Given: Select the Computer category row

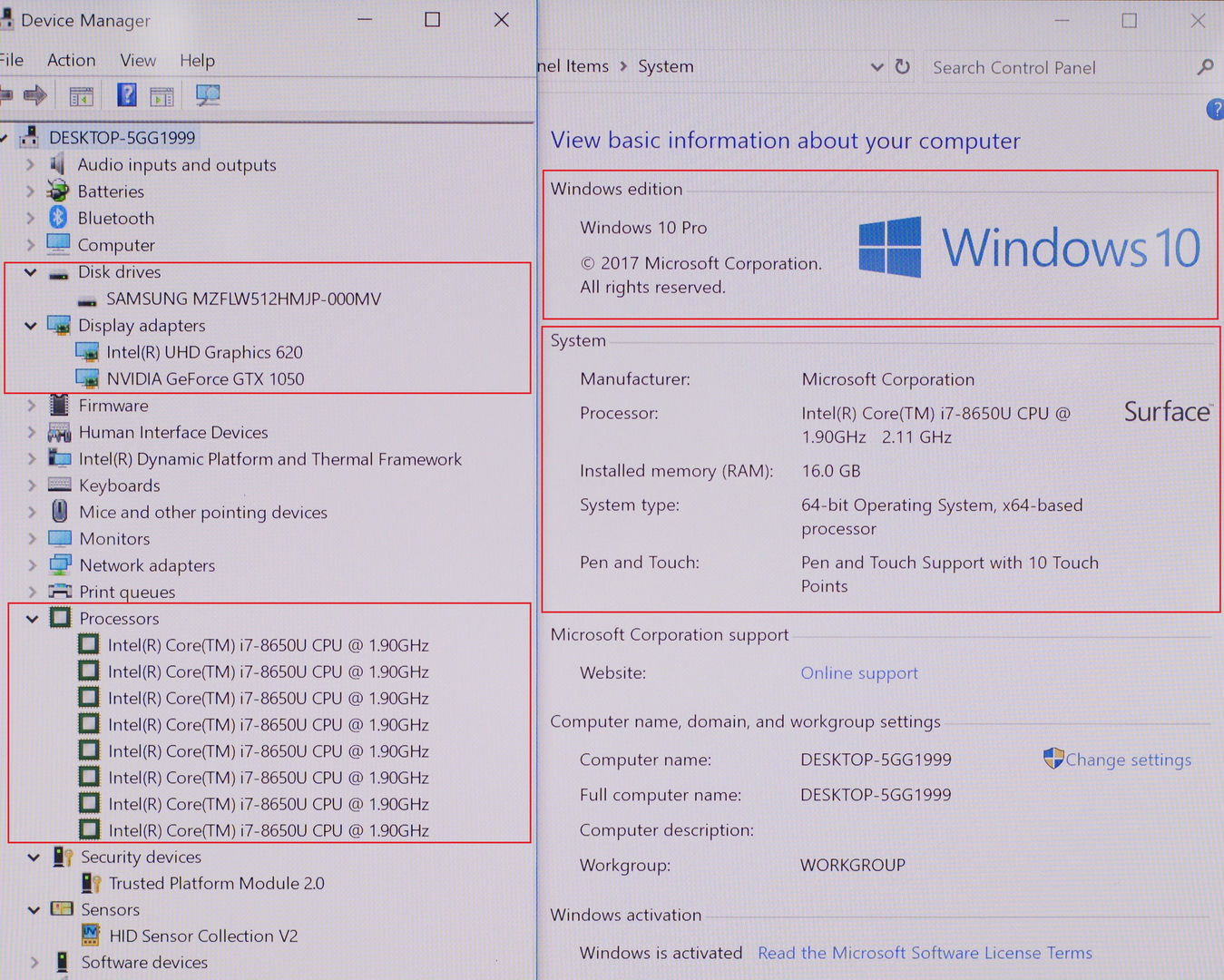Looking at the screenshot, I should tap(116, 245).
